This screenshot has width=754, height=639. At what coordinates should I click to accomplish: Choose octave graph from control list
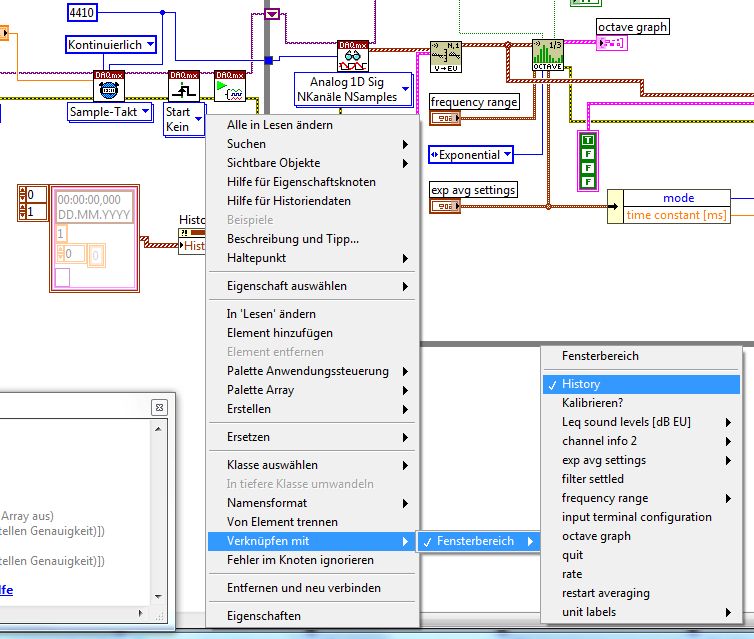641,536
